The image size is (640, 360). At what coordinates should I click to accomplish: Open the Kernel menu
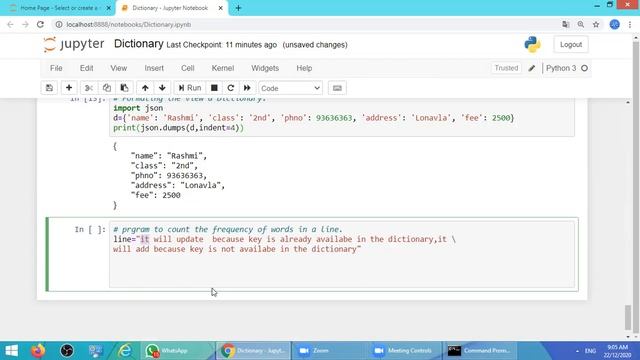coord(222,68)
